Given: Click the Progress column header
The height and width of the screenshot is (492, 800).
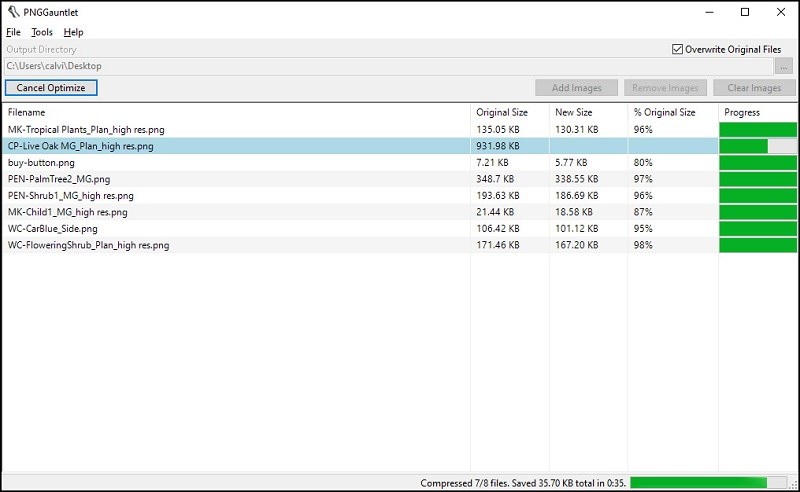Looking at the screenshot, I should (758, 112).
